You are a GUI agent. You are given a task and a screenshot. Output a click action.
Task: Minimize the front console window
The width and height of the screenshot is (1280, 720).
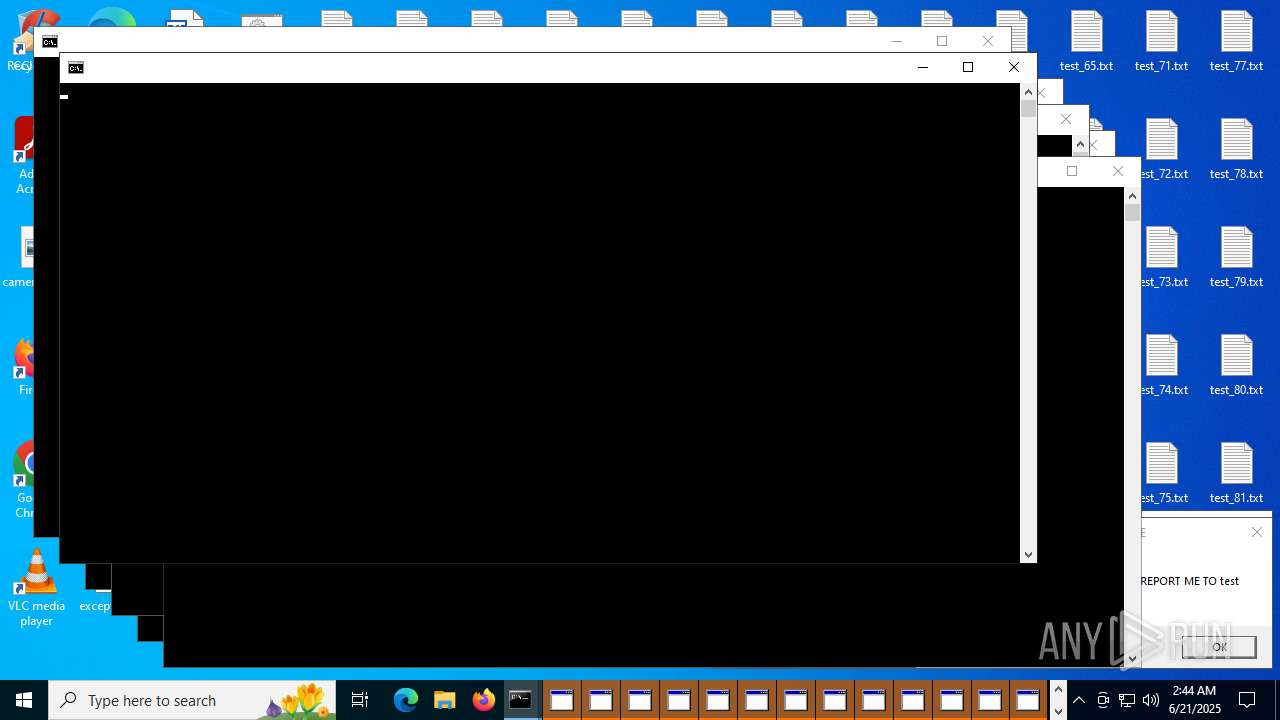922,67
